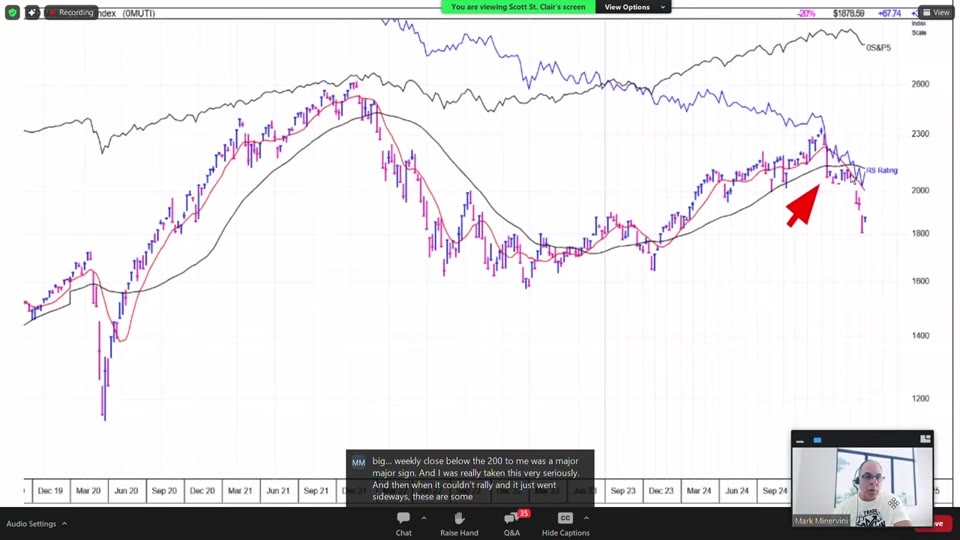Click the 'Jun 24' date axis label
The height and width of the screenshot is (540, 960).
pos(737,491)
